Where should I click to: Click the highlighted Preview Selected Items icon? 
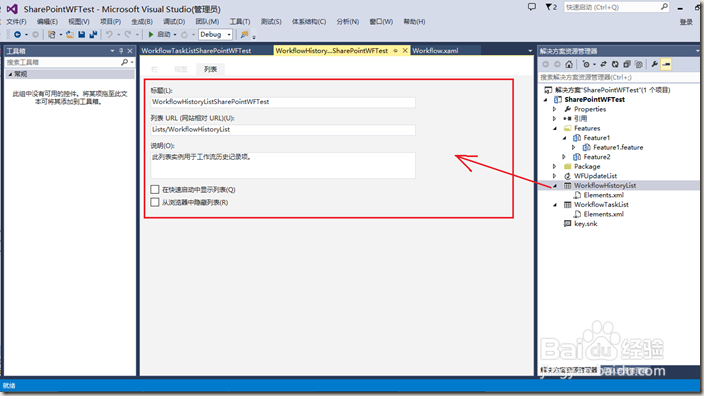pyautogui.click(x=666, y=64)
